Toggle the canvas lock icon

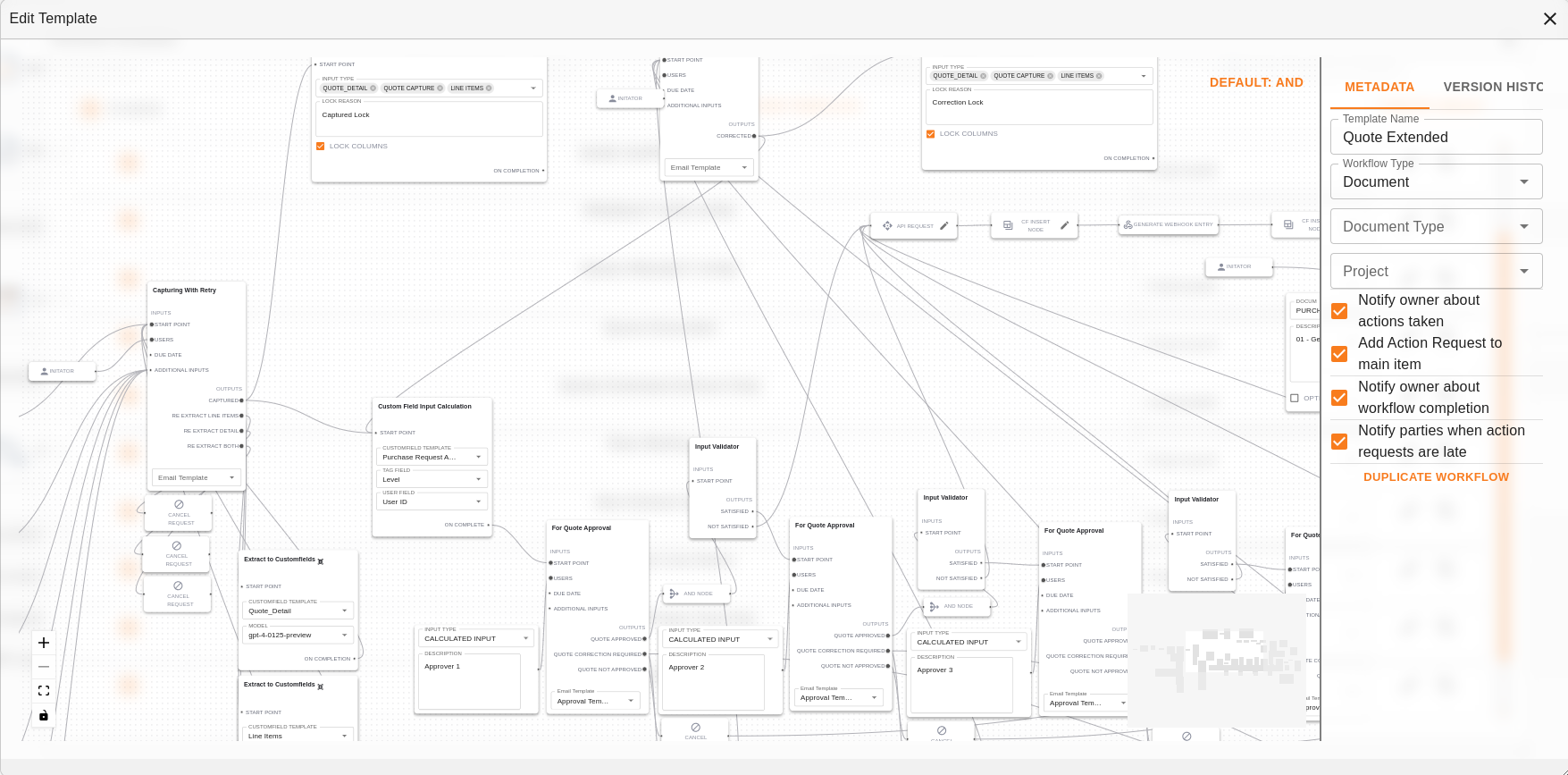tap(44, 716)
